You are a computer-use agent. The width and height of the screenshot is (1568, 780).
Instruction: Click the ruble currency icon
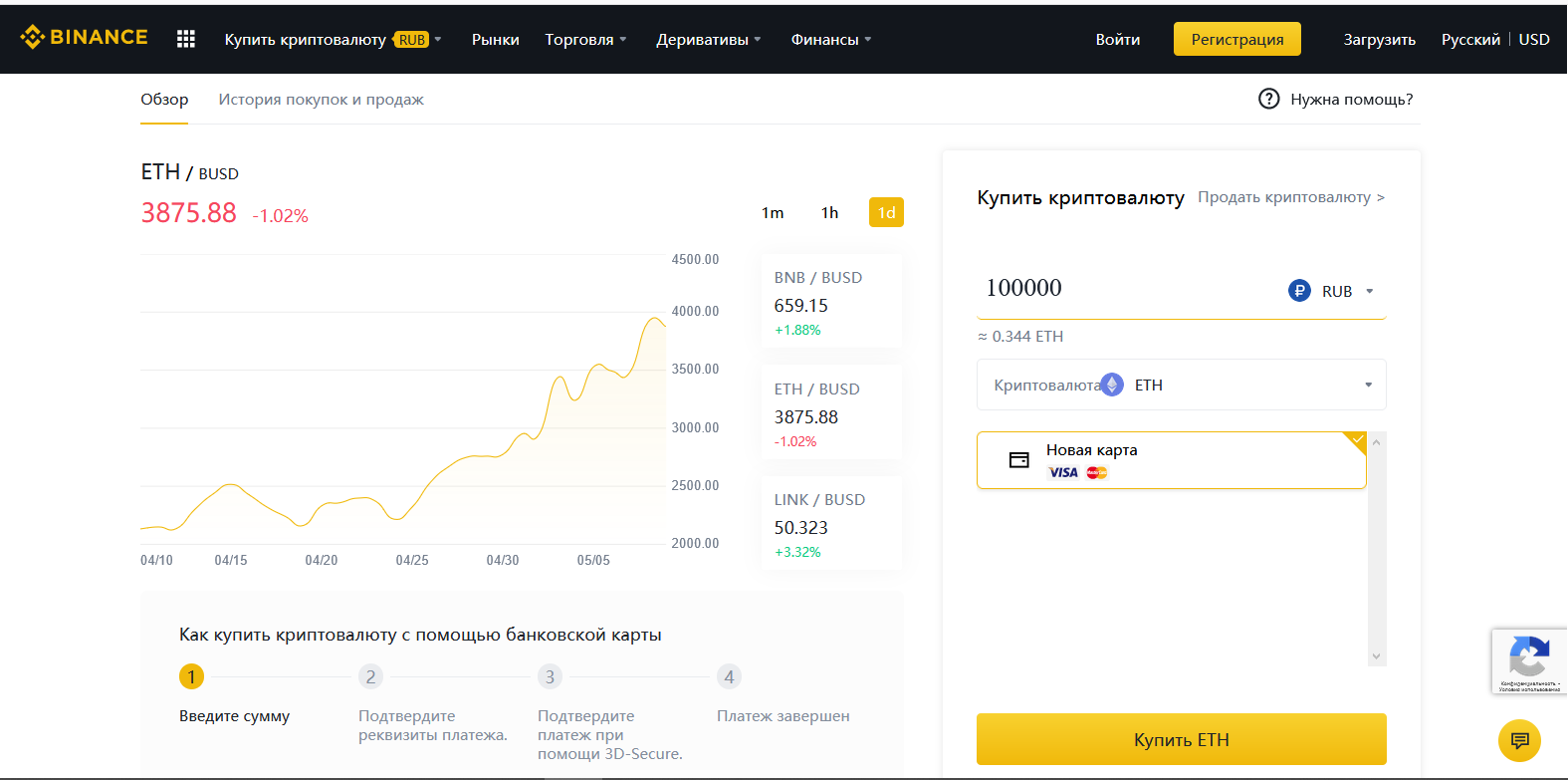(1299, 291)
